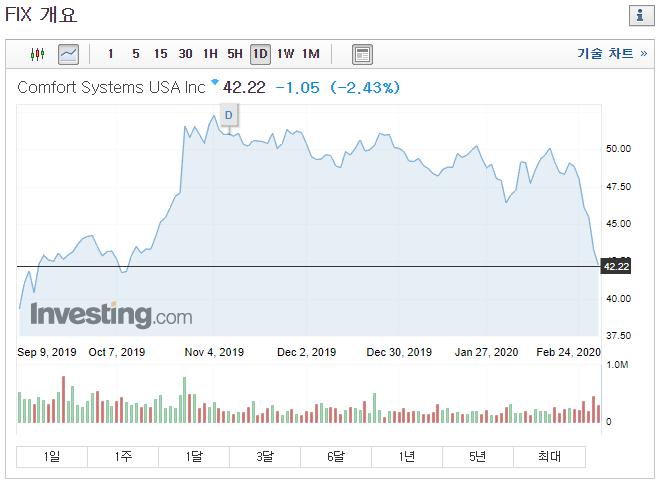
Task: Select the 15 minute interval
Action: coord(160,54)
